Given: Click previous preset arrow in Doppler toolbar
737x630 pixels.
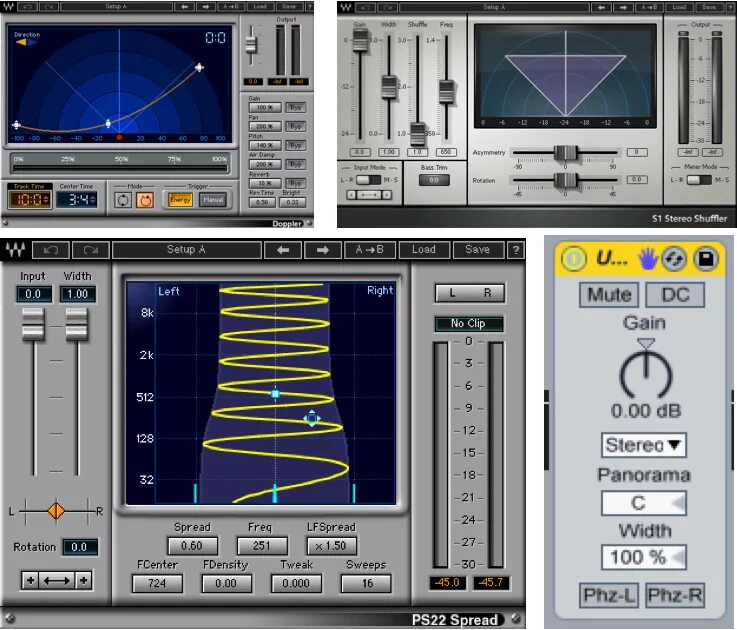Looking at the screenshot, I should click(184, 7).
